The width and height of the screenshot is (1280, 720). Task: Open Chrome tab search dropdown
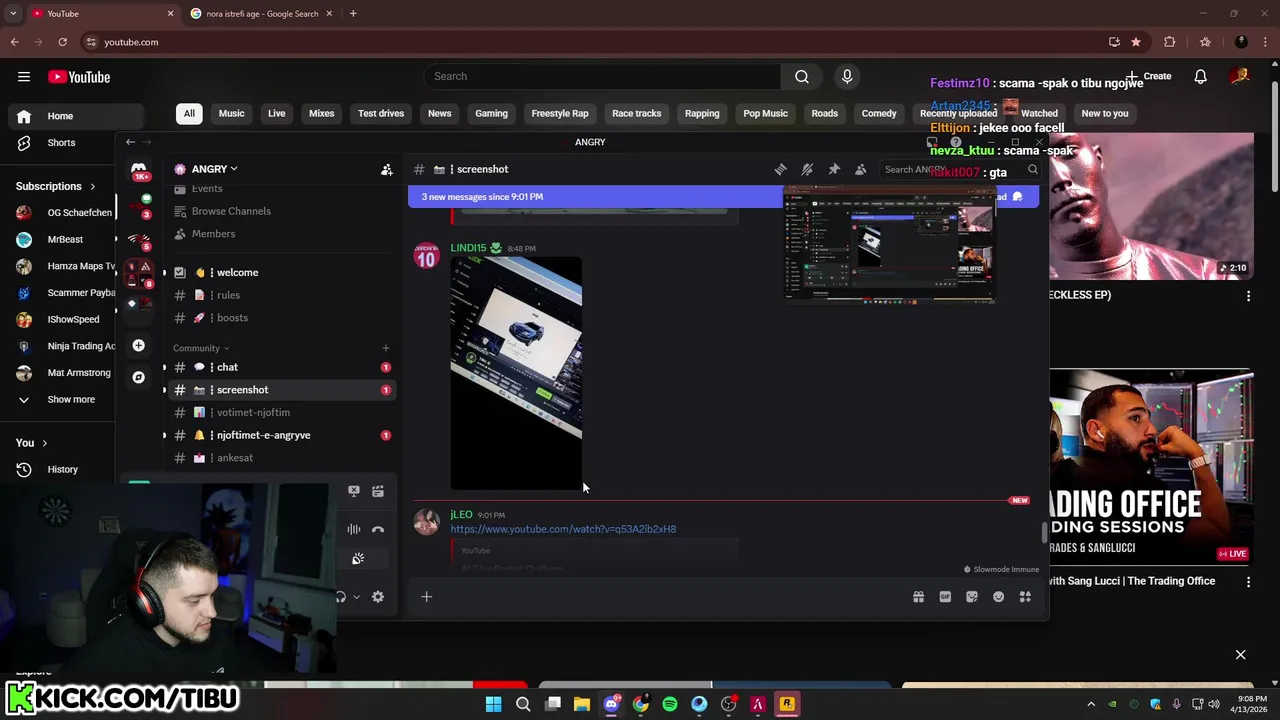click(13, 13)
